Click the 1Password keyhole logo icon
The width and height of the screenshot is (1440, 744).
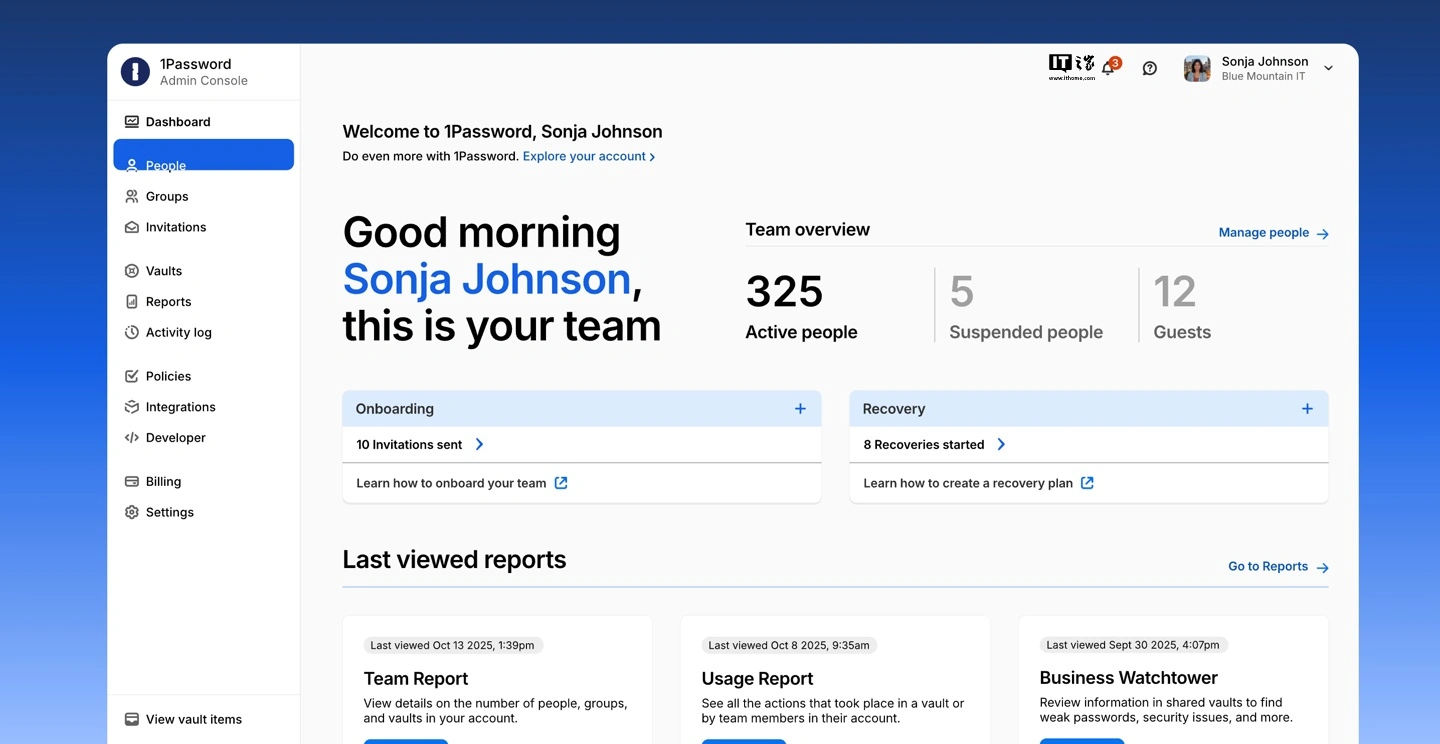[135, 72]
